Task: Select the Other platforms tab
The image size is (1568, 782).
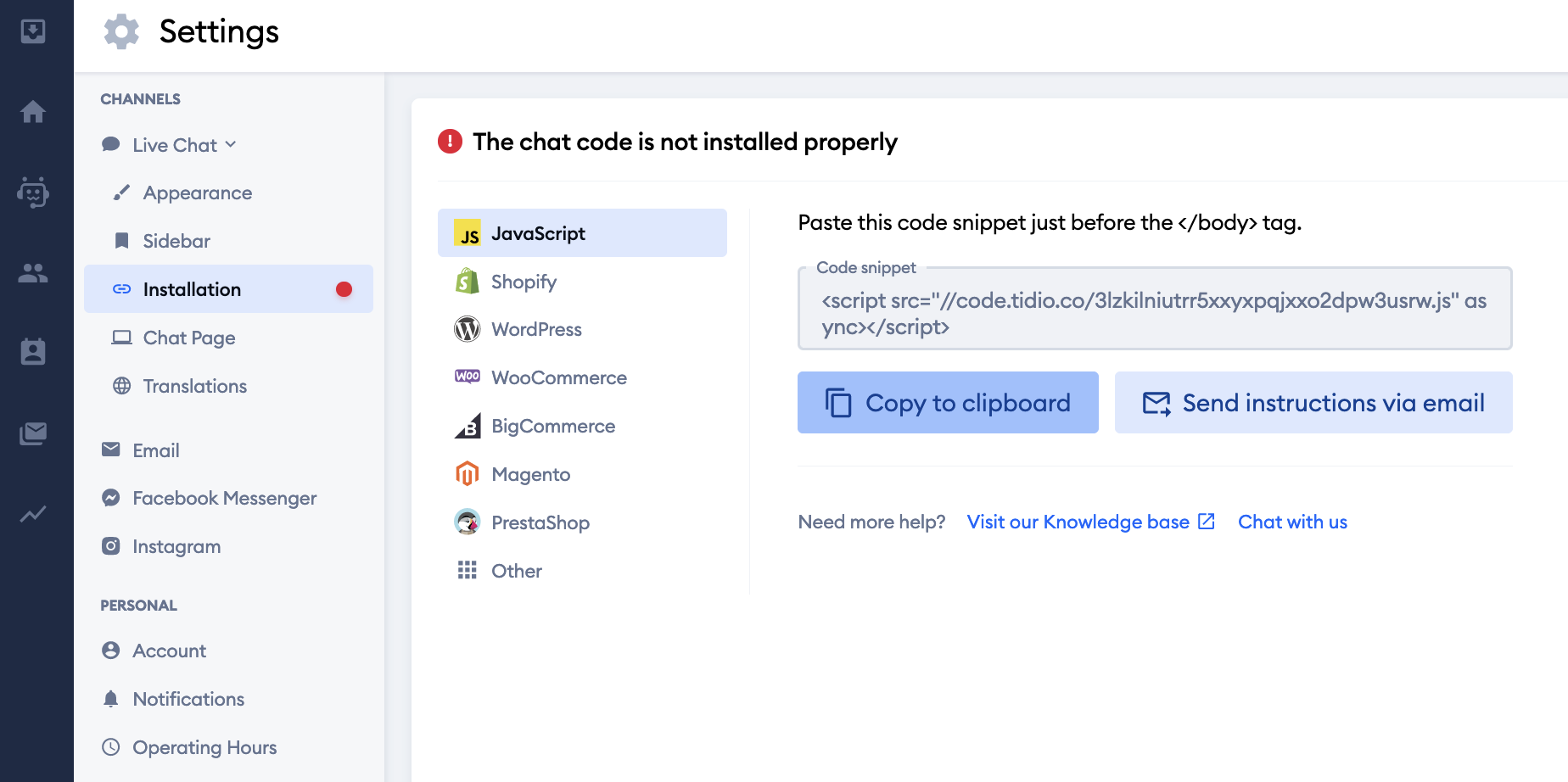Action: click(x=582, y=571)
